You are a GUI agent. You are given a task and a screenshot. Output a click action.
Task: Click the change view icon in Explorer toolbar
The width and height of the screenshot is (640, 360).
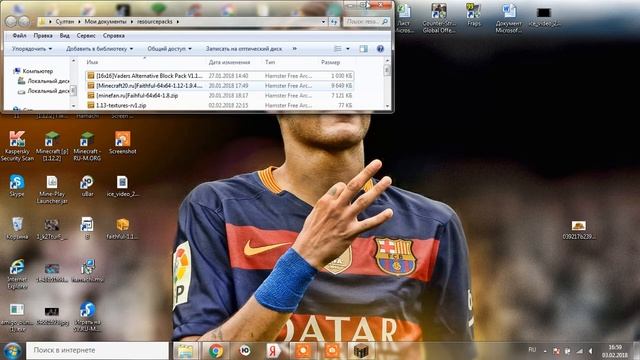(x=338, y=49)
